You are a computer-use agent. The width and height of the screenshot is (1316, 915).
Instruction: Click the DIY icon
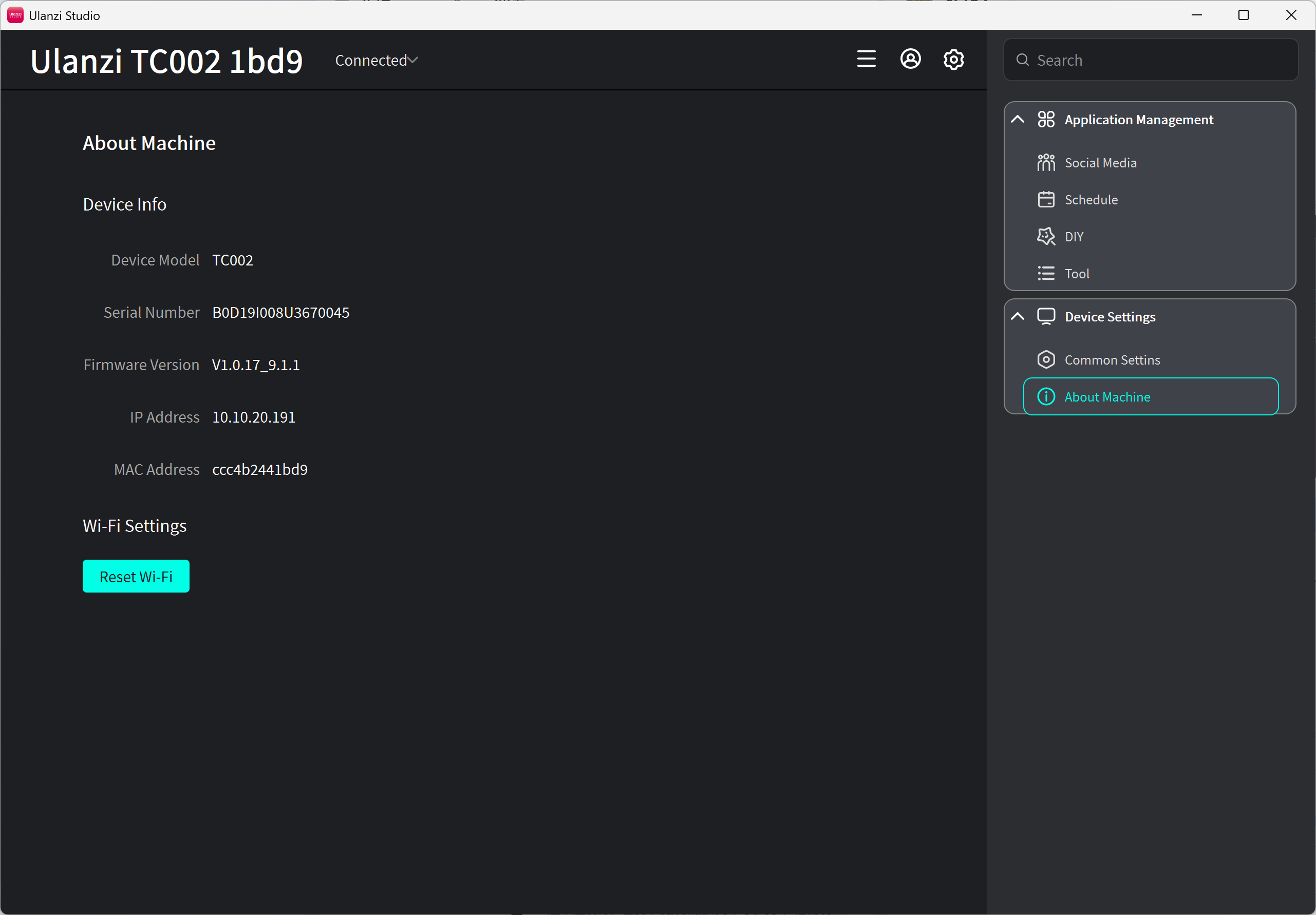coord(1045,237)
